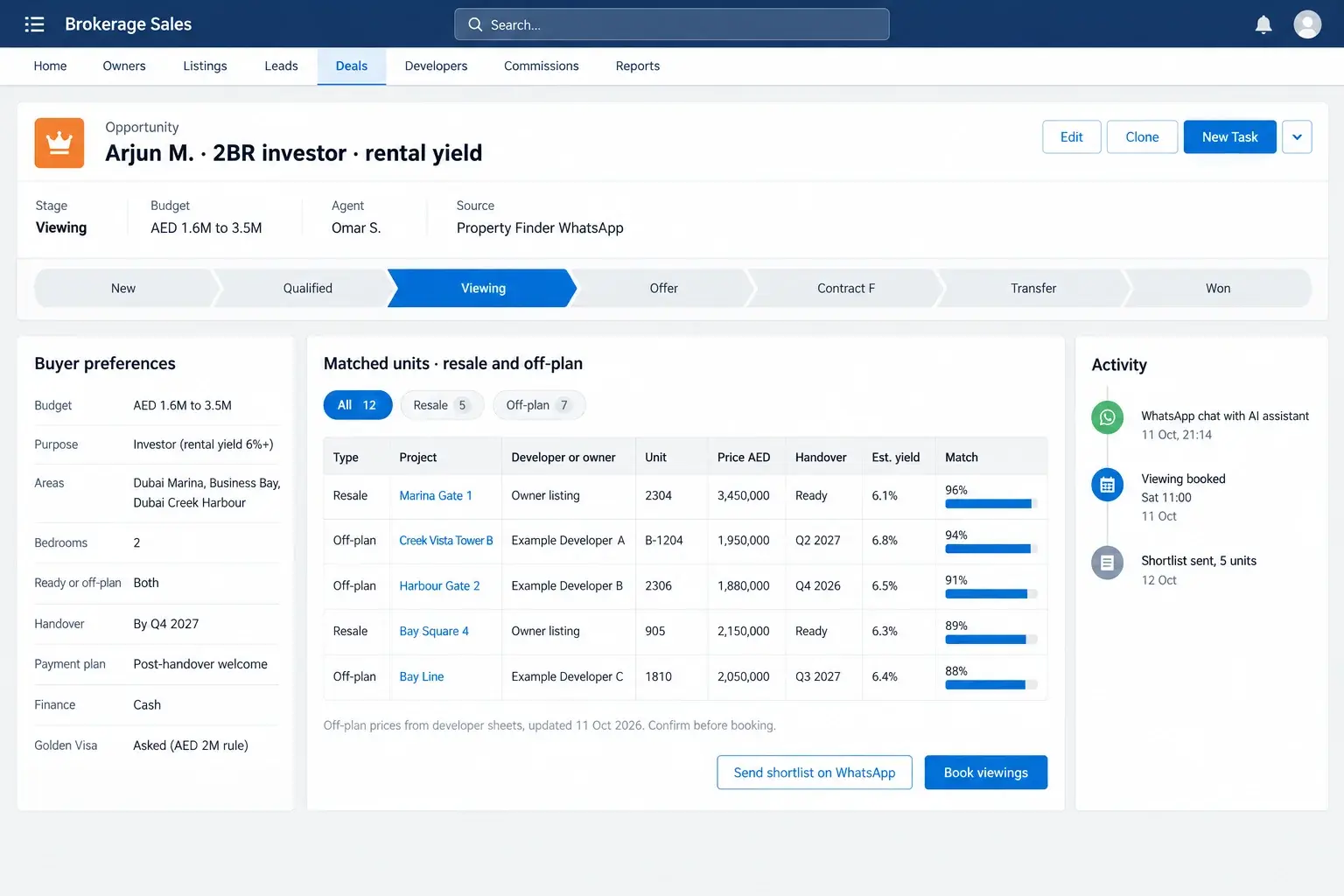Switch to the Listings tab

coord(205,66)
